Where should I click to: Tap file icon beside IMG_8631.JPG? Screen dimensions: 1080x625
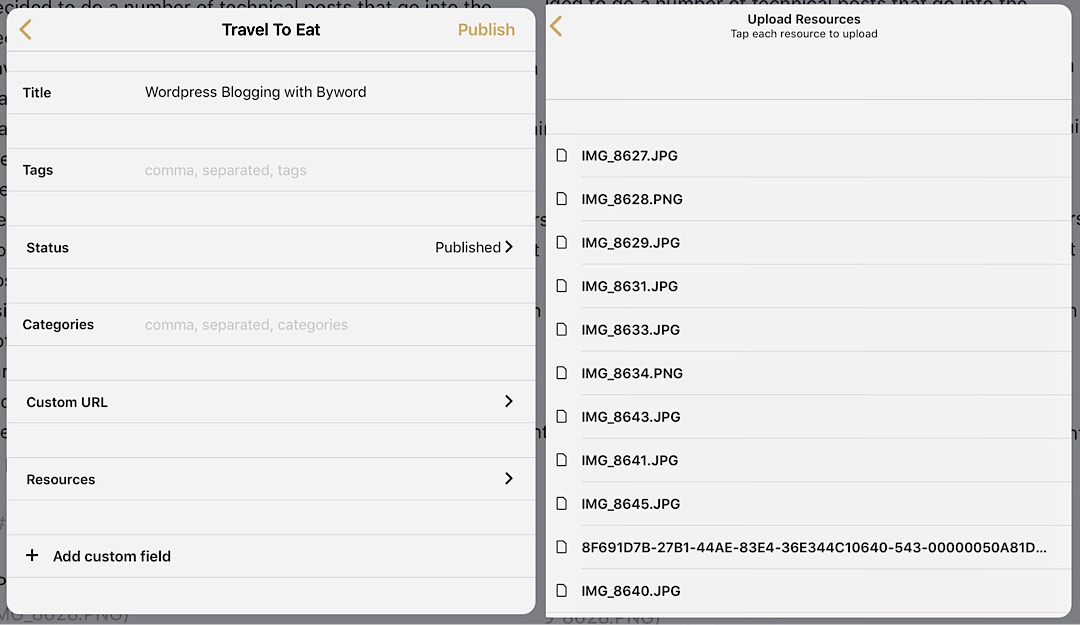(562, 286)
